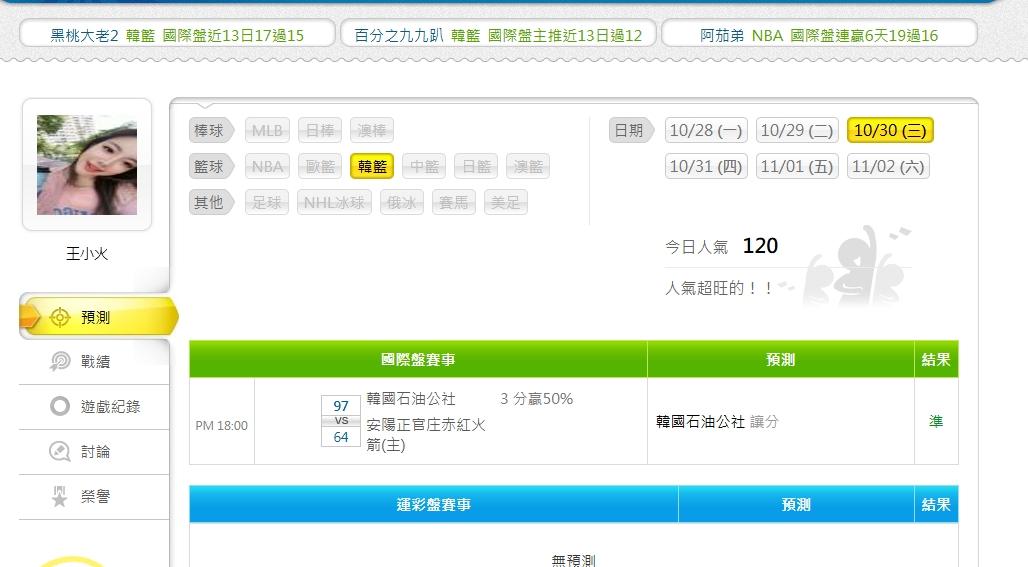Select the NHL冰球 filter
This screenshot has height=567, width=1028.
tap(334, 203)
